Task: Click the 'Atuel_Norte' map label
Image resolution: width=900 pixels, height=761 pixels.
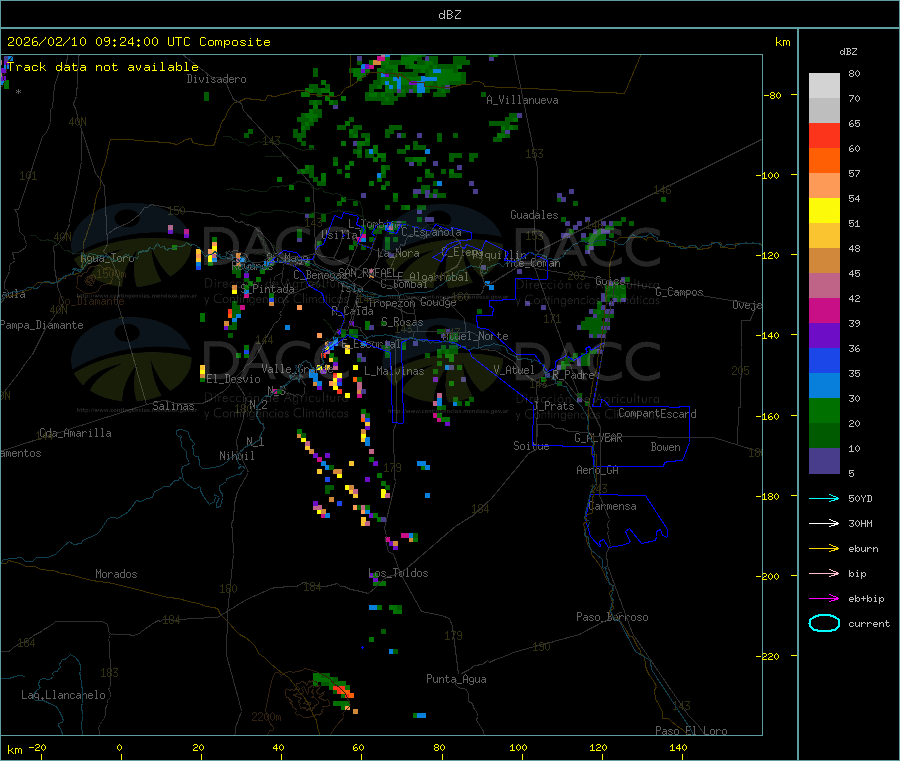Action: click(474, 336)
